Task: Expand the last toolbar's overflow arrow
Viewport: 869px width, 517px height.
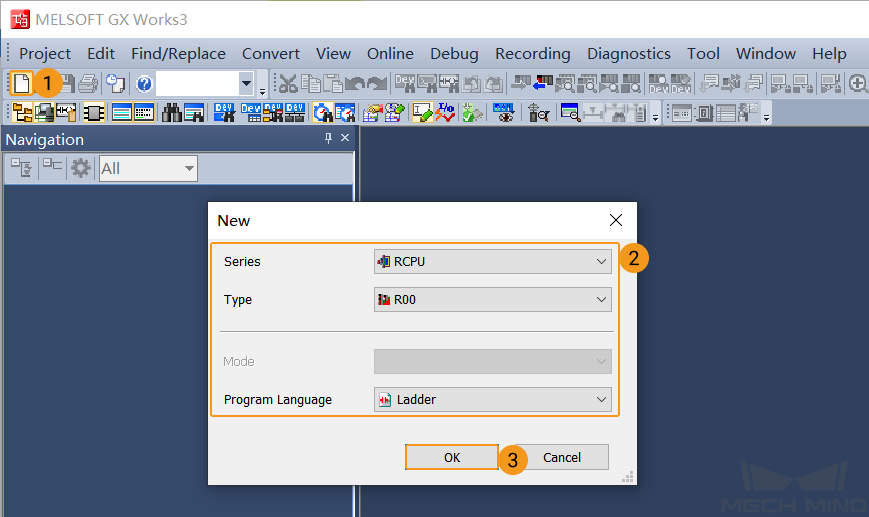Action: click(x=766, y=117)
